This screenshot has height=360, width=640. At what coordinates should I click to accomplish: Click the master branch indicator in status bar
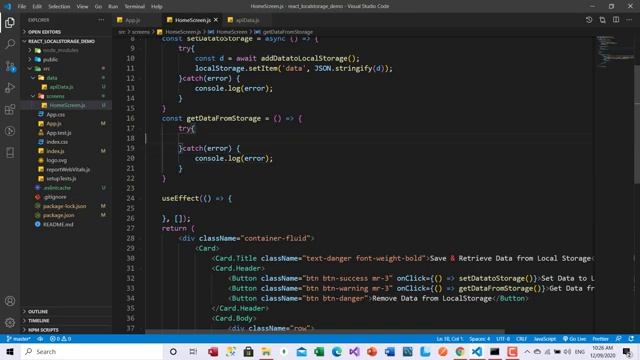19,339
